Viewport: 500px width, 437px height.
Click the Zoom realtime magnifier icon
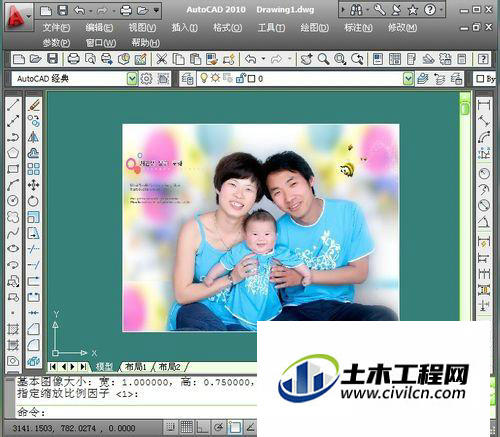click(323, 59)
